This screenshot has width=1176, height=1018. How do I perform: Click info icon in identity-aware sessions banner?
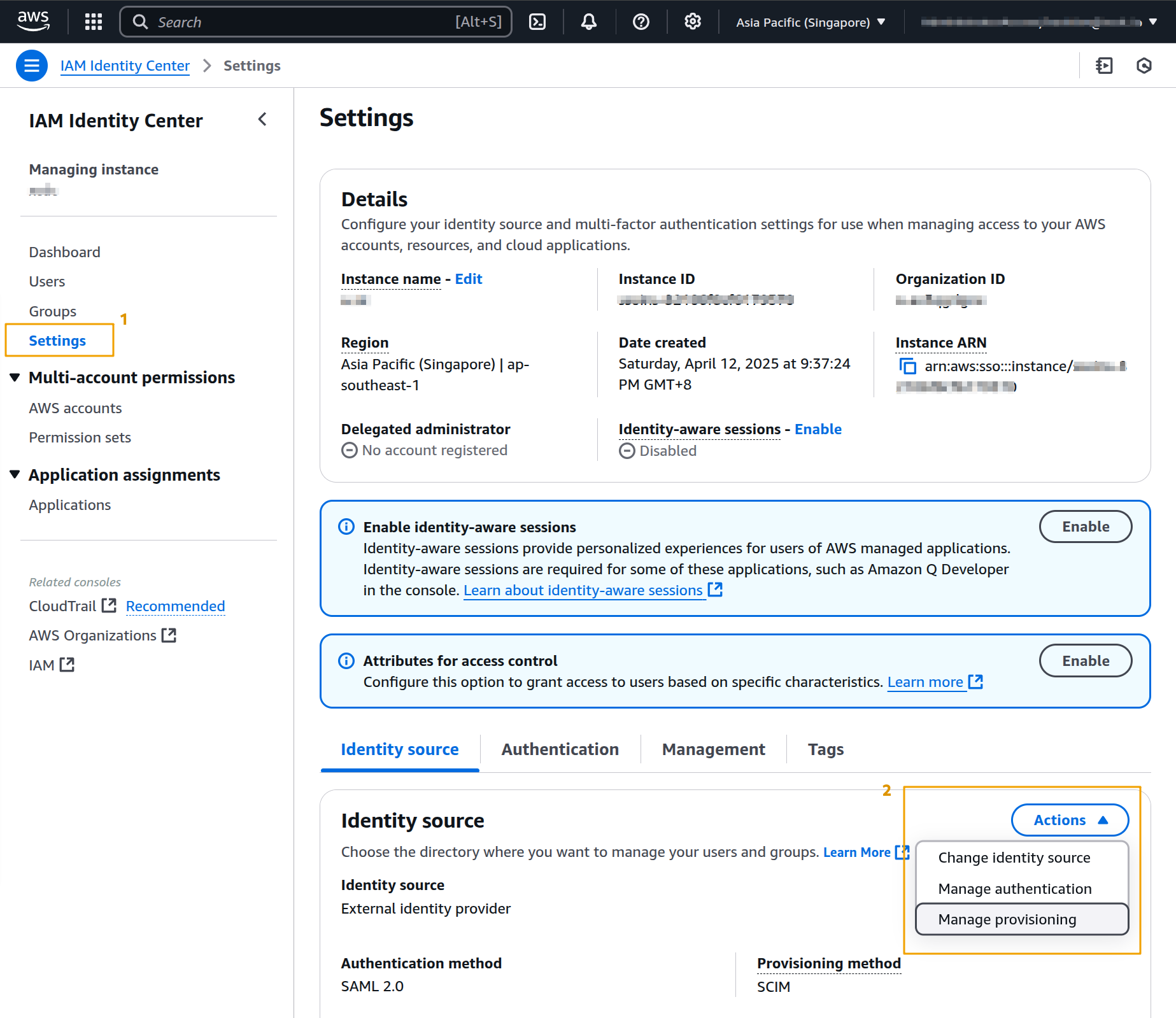tap(346, 527)
